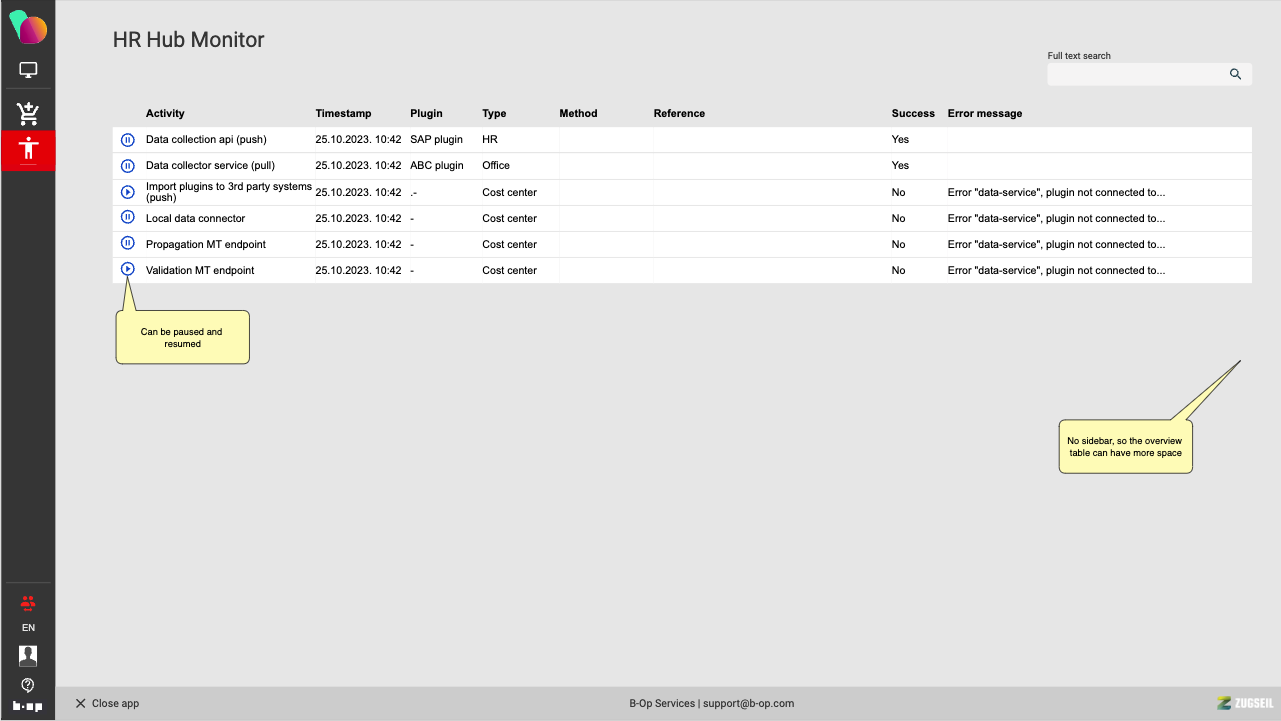Open the add-to-cart sidebar icon
Image resolution: width=1281 pixels, height=721 pixels.
(28, 112)
